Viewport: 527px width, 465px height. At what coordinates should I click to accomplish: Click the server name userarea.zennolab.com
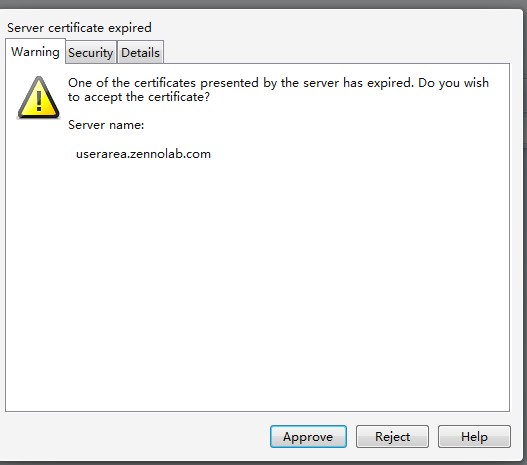[144, 154]
